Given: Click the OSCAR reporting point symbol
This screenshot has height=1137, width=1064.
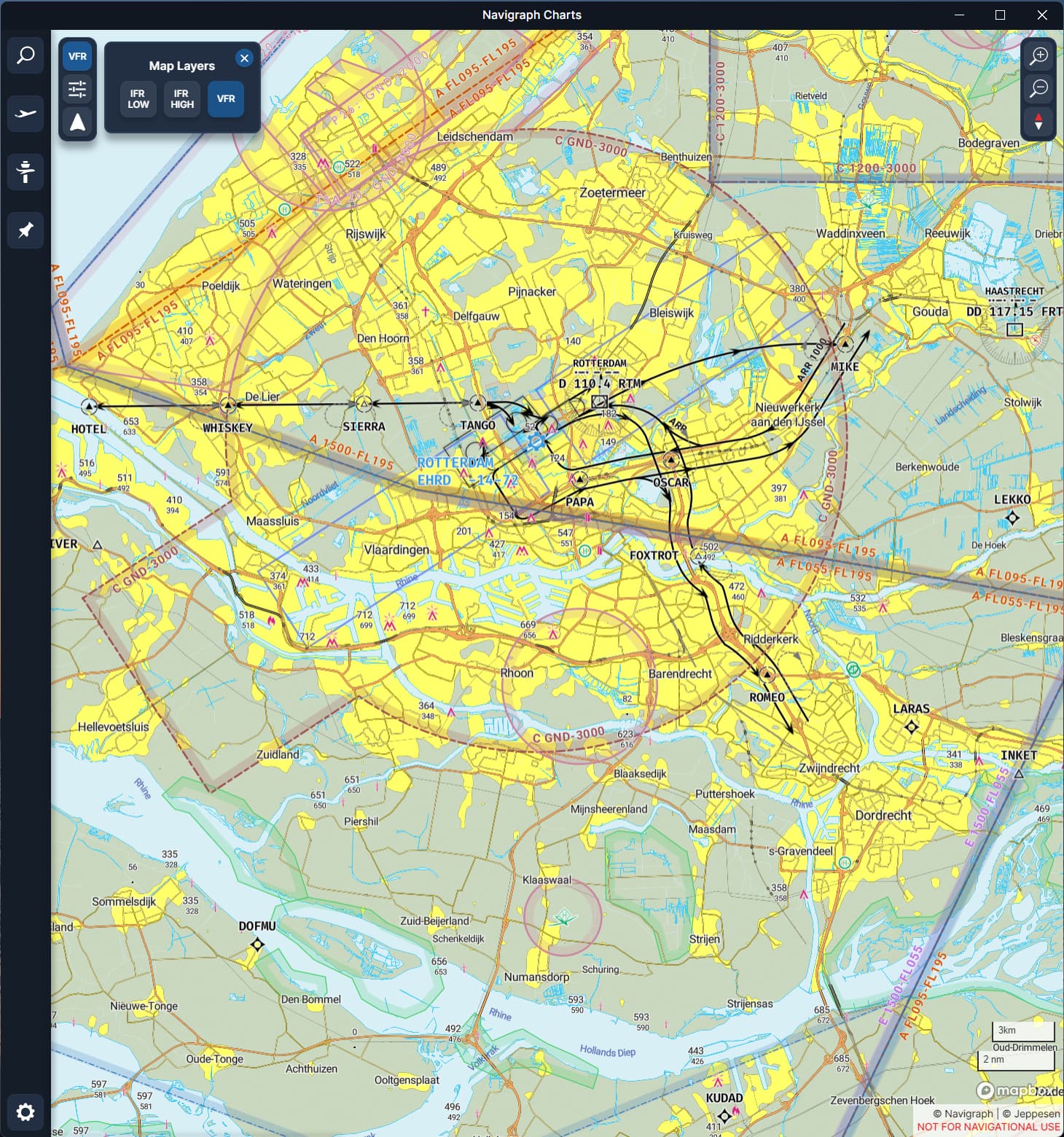Looking at the screenshot, I should [x=671, y=460].
